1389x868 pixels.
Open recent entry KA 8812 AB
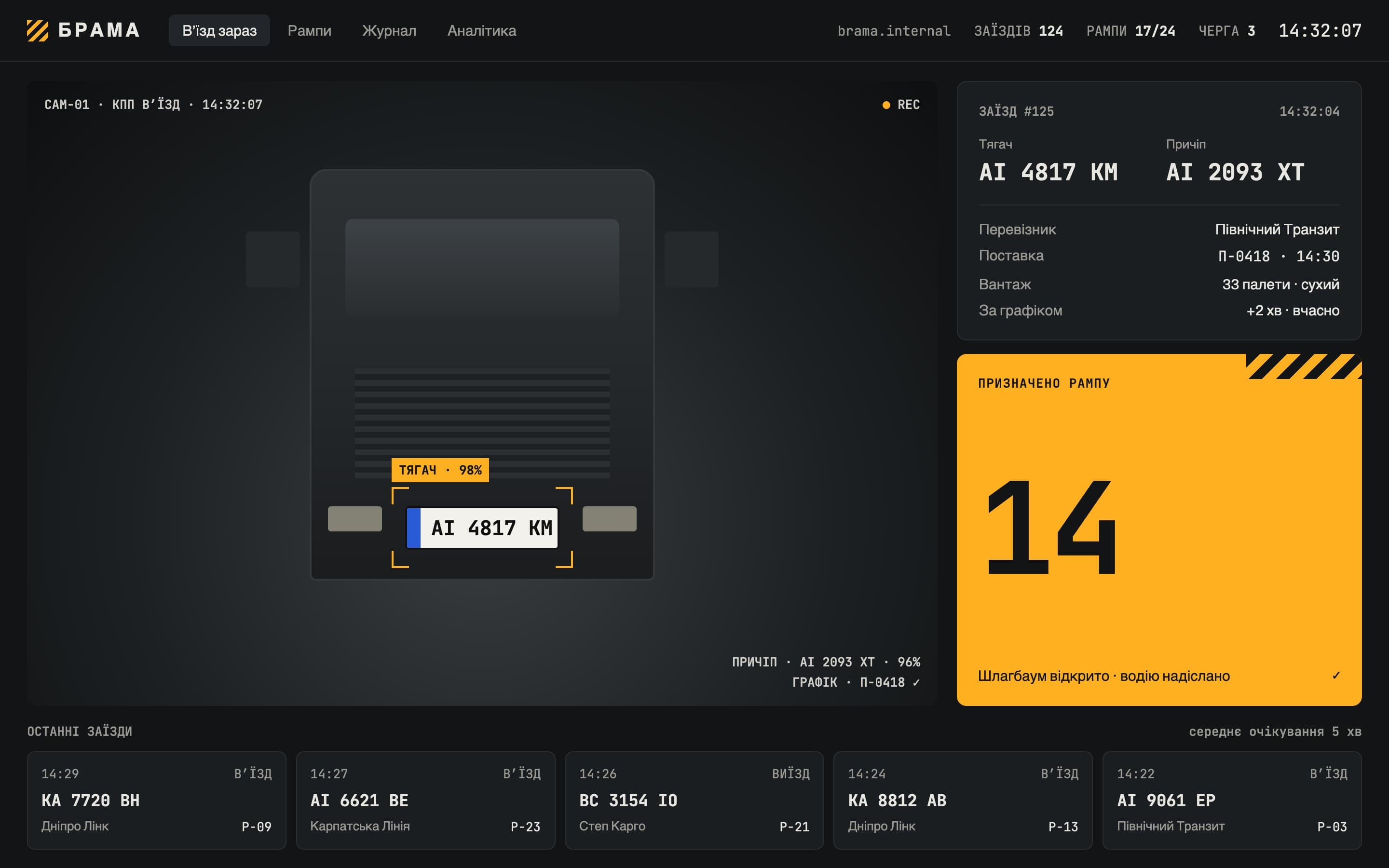pos(963,800)
